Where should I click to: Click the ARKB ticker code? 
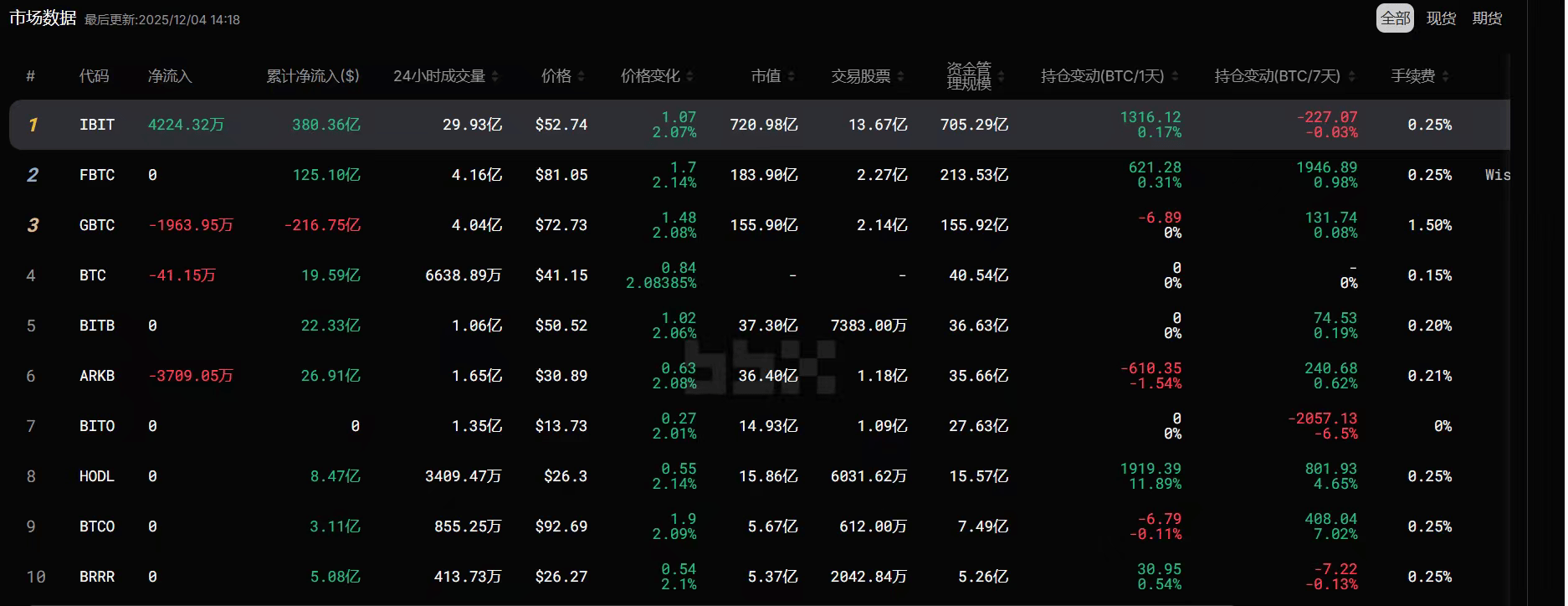[97, 376]
